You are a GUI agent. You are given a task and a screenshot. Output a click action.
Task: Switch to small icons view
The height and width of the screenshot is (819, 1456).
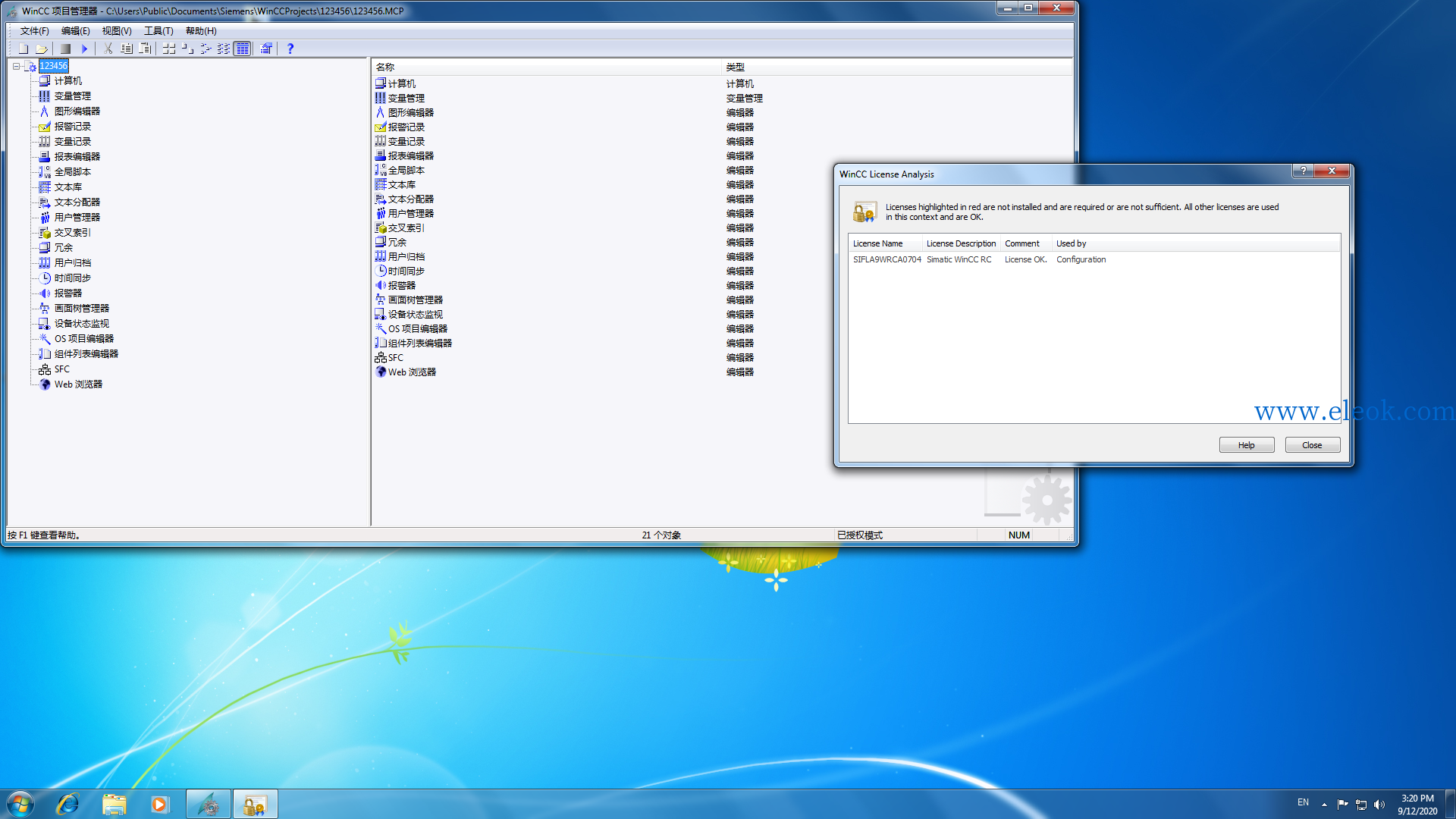(187, 49)
